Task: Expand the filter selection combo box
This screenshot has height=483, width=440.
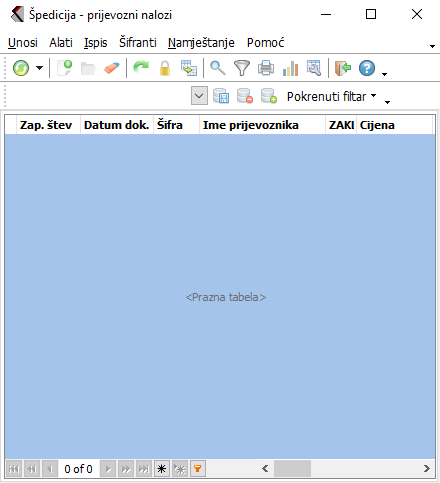Action: pos(199,96)
